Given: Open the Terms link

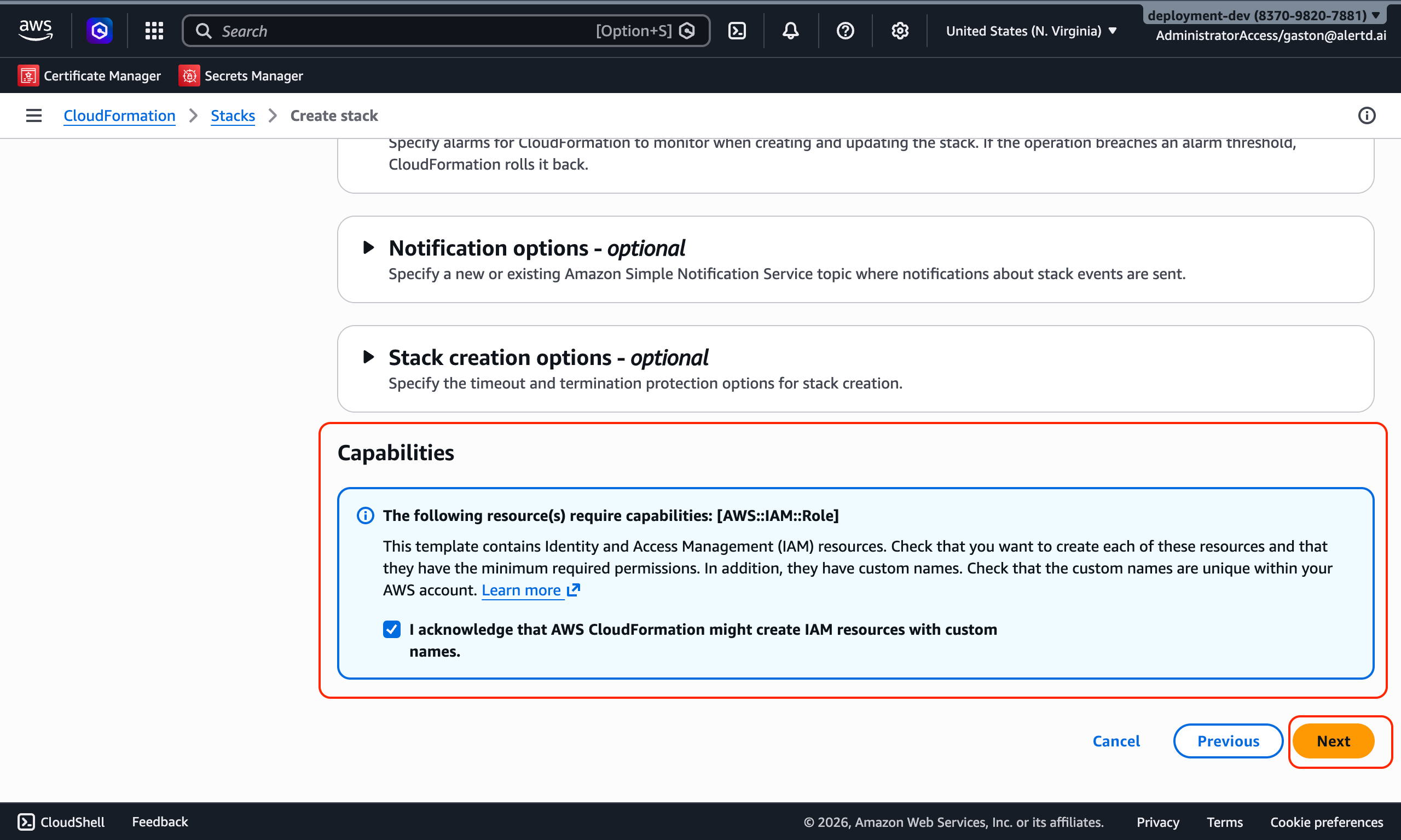Looking at the screenshot, I should 1224,821.
